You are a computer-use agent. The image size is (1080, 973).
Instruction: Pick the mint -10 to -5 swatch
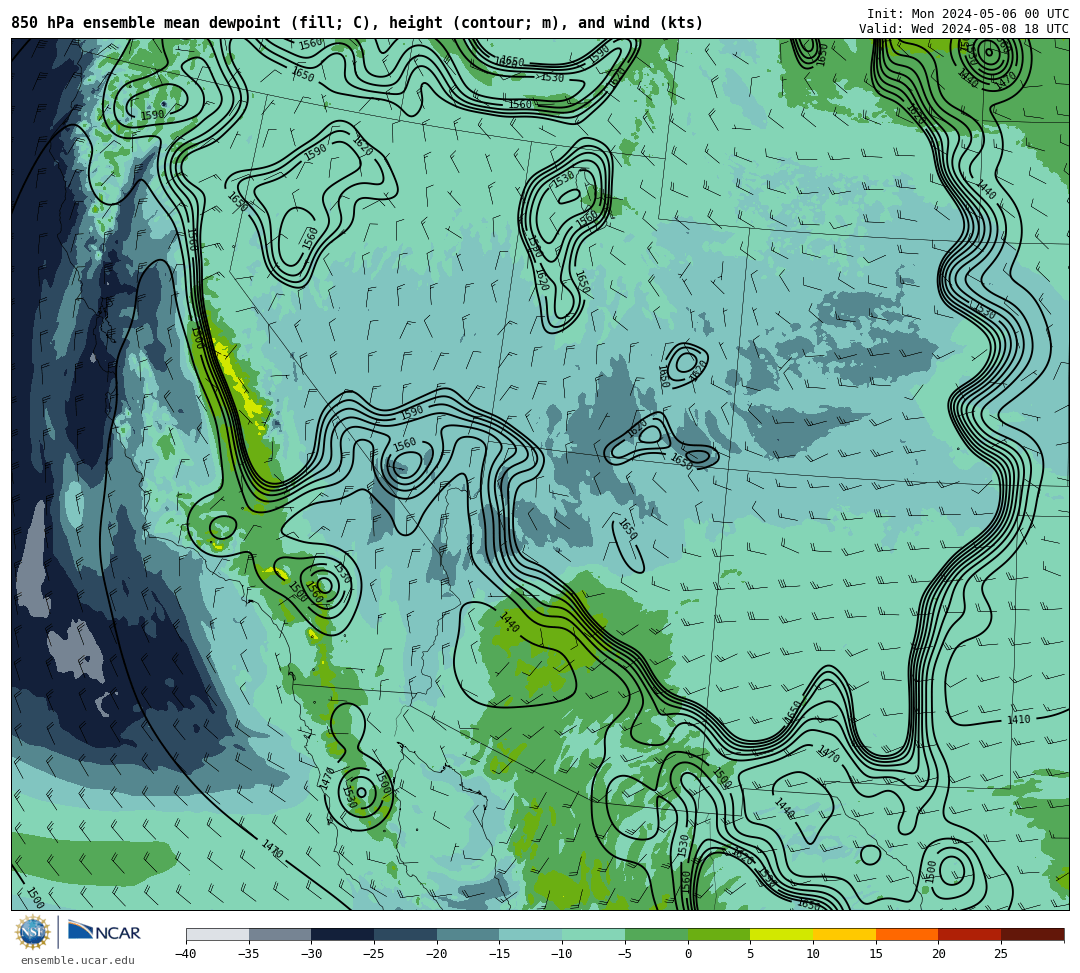click(x=594, y=934)
